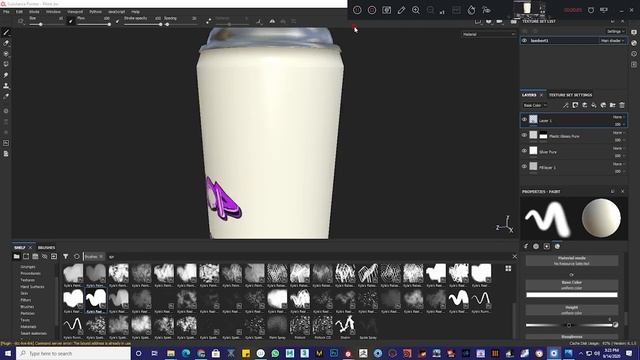Select the Polygon Fill tool
The height and width of the screenshot is (360, 640).
6,64
